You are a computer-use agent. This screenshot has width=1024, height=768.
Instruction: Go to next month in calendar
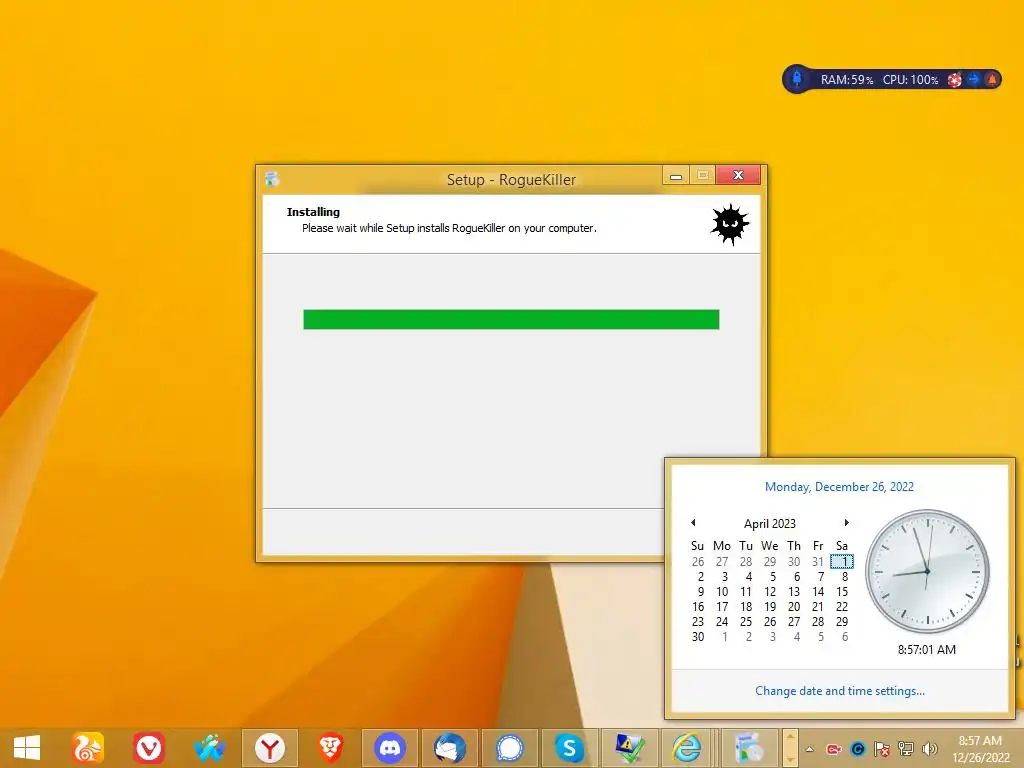pos(846,522)
